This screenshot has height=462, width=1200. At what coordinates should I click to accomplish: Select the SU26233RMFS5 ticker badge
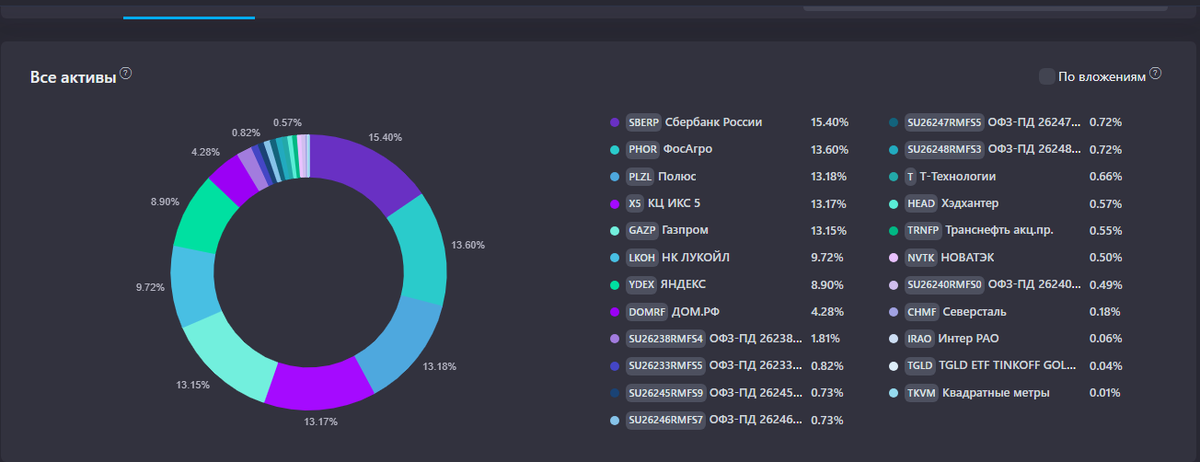665,365
